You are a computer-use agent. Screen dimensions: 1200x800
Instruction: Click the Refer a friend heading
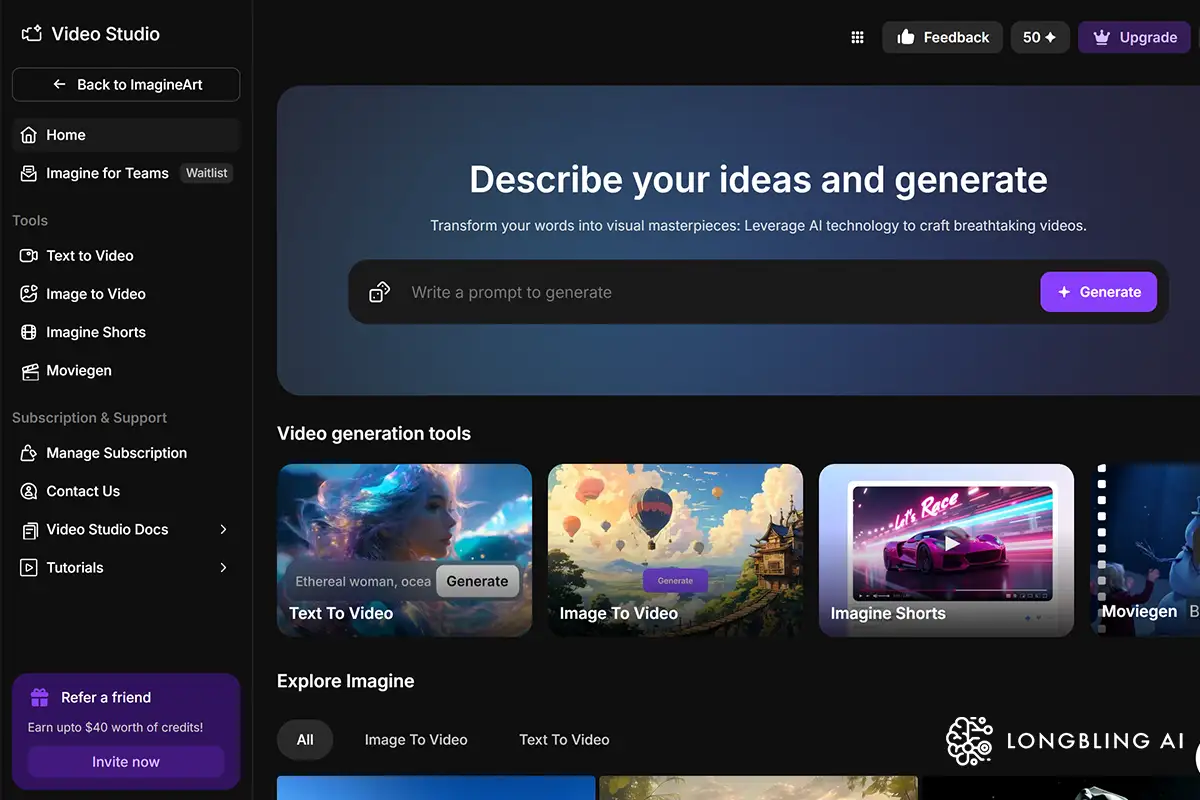[x=106, y=697]
